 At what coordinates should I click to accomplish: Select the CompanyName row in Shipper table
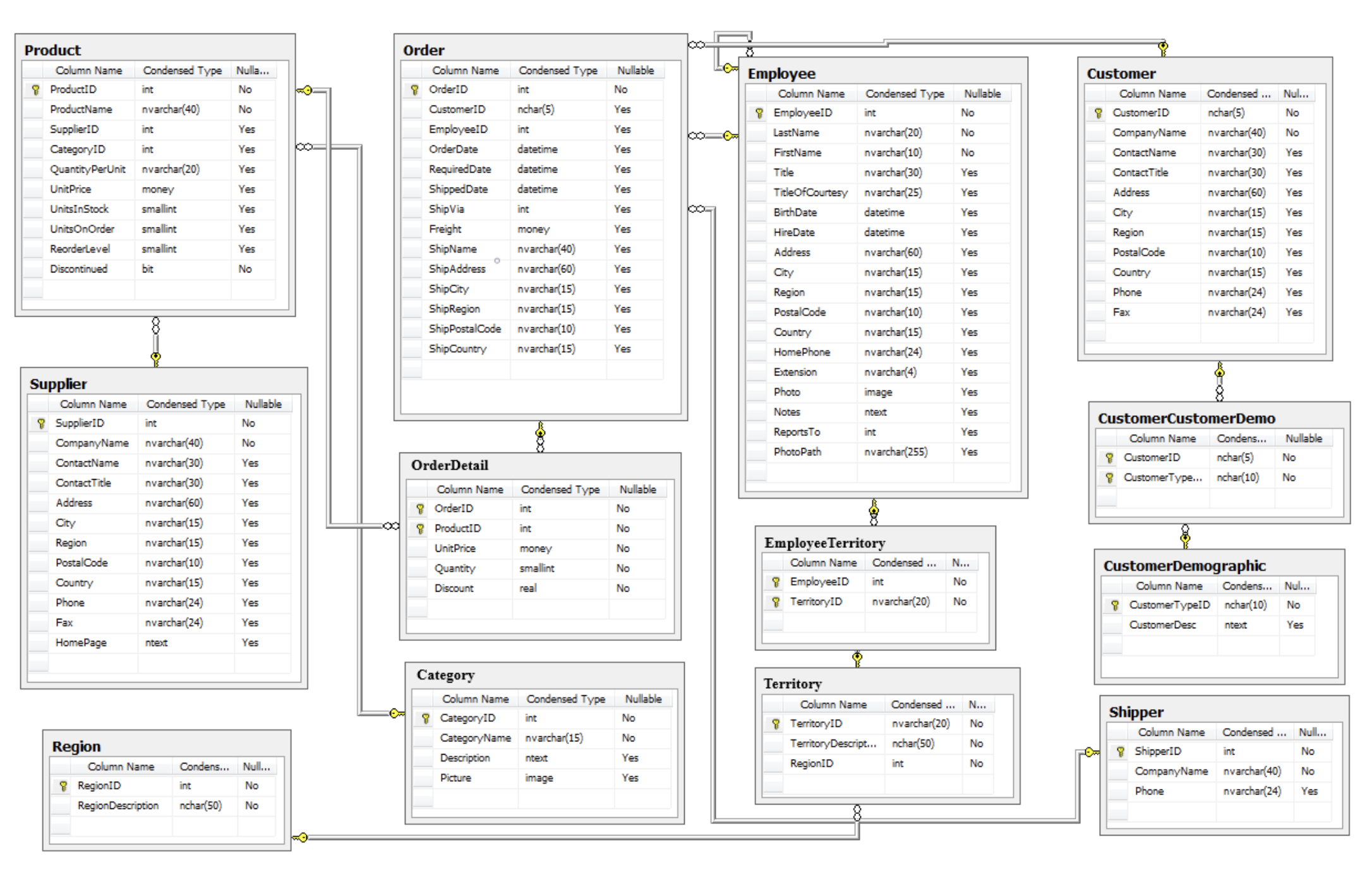pyautogui.click(x=1219, y=772)
